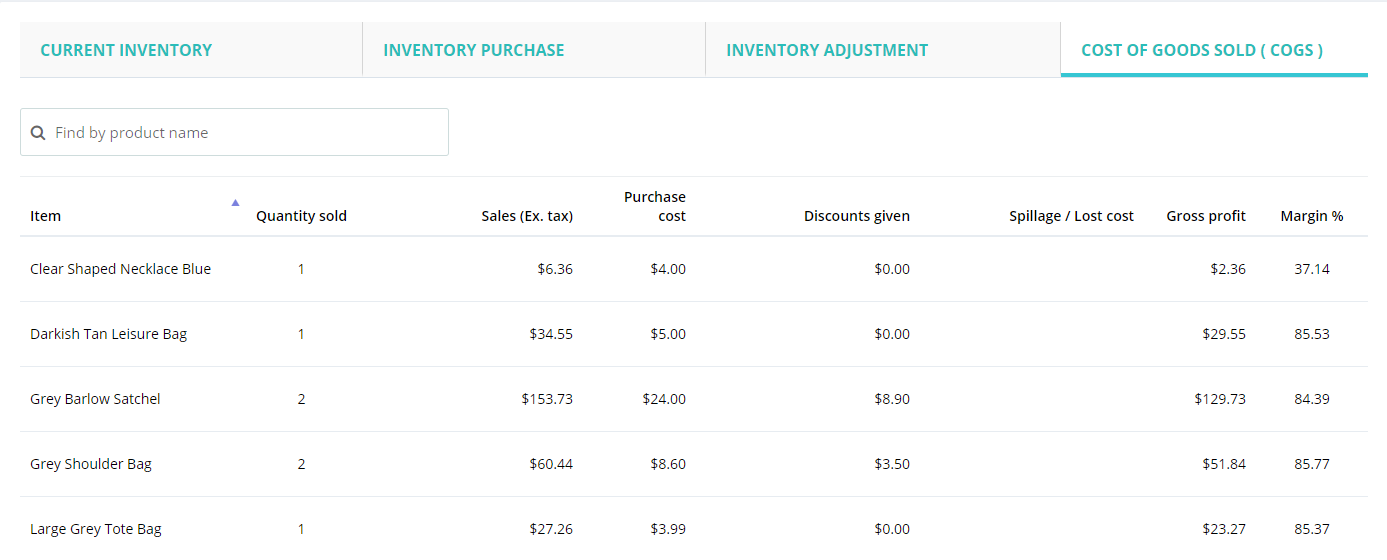This screenshot has height=560, width=1387.
Task: Switch to Current Inventory tab
Action: coord(126,50)
